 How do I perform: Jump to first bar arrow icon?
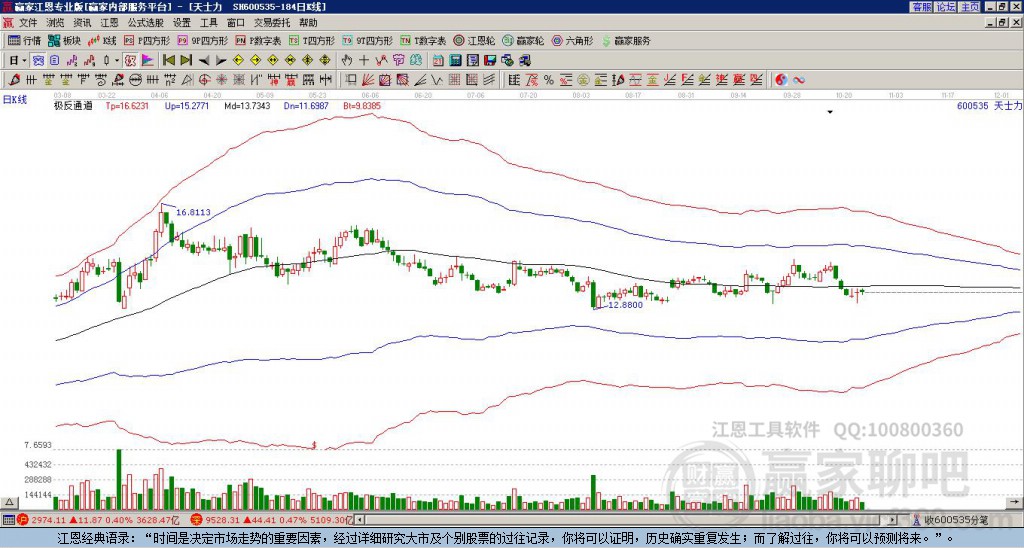tap(168, 61)
